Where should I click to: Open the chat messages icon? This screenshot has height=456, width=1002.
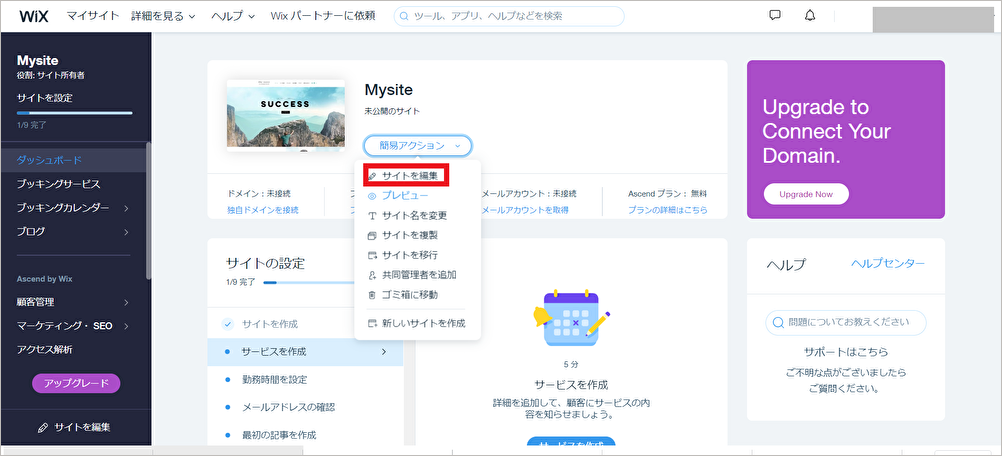[x=775, y=15]
